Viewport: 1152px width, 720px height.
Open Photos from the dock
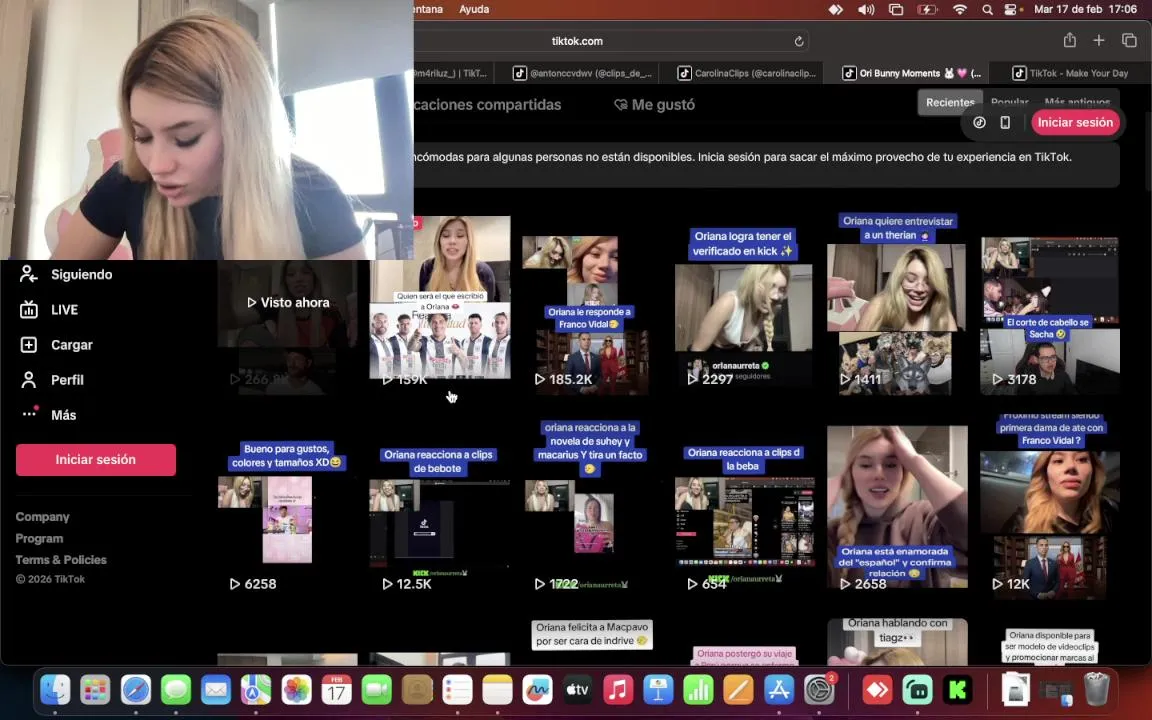tap(296, 690)
